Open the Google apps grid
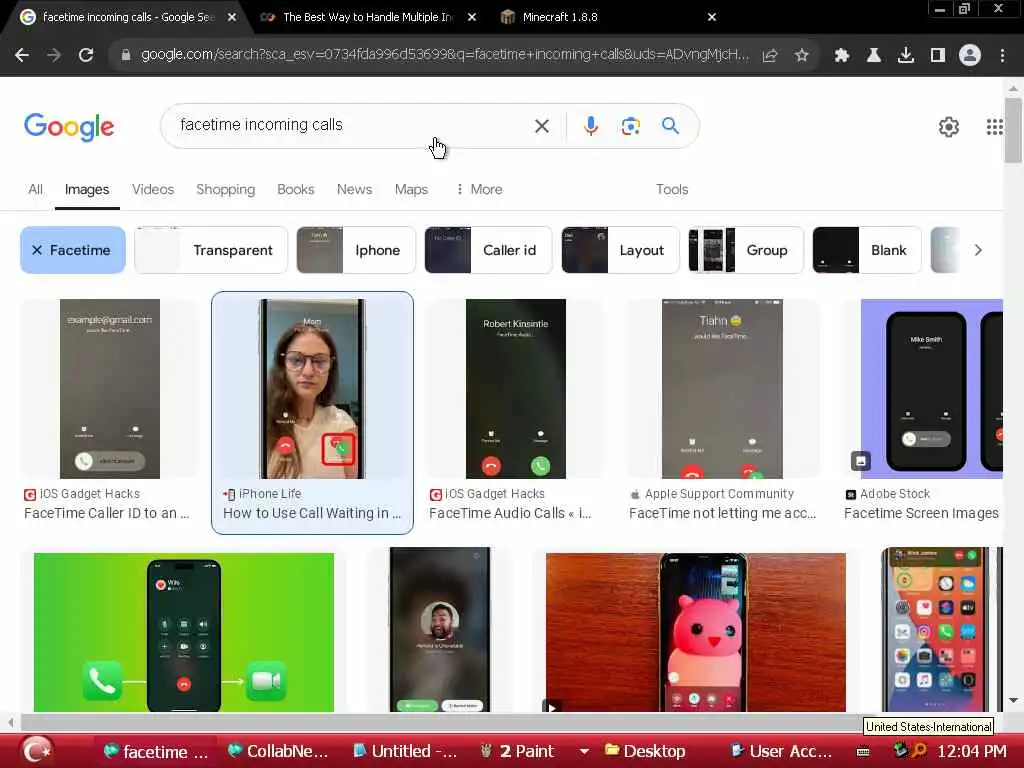 [994, 127]
